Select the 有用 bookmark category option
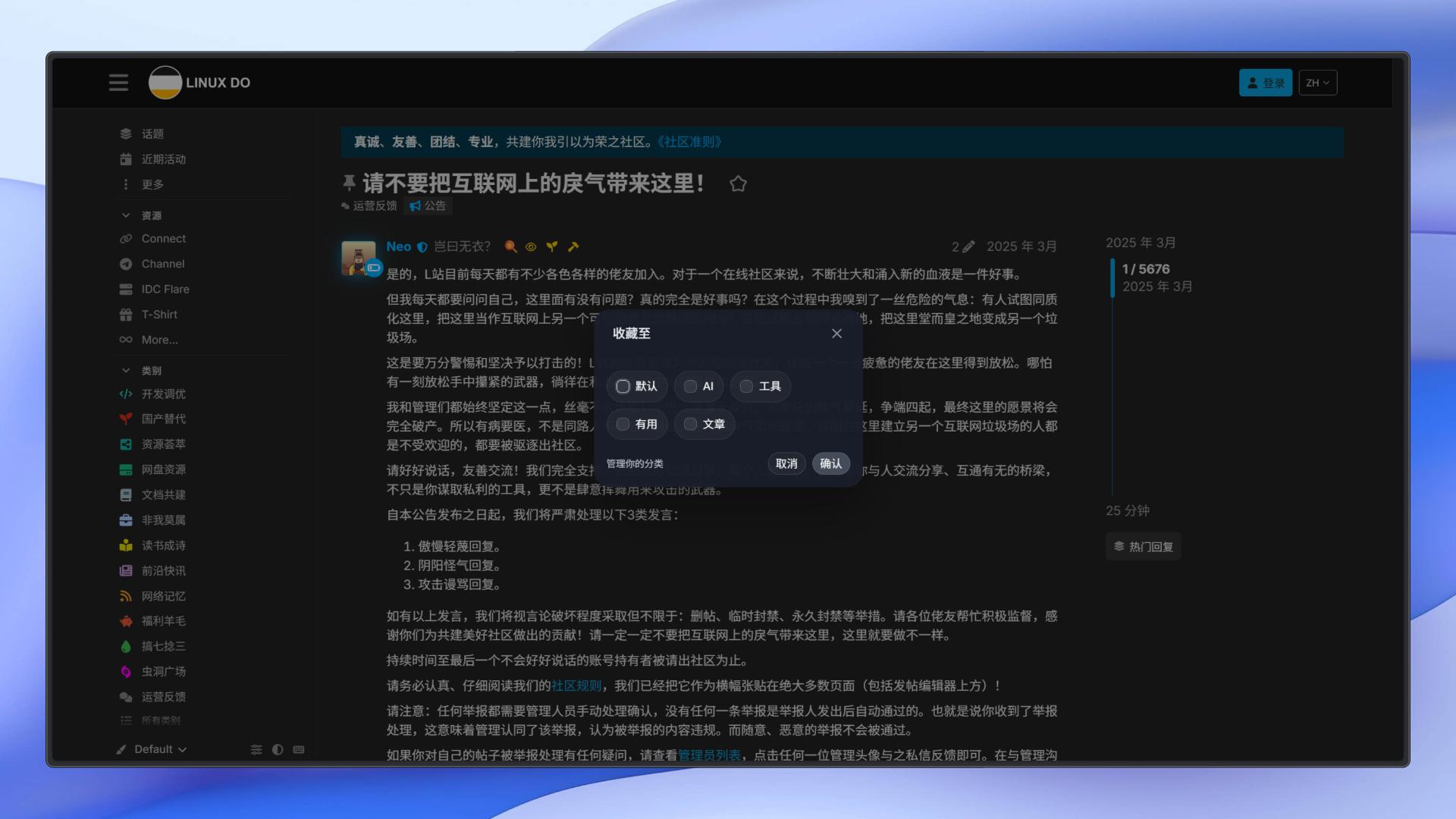 (x=637, y=424)
